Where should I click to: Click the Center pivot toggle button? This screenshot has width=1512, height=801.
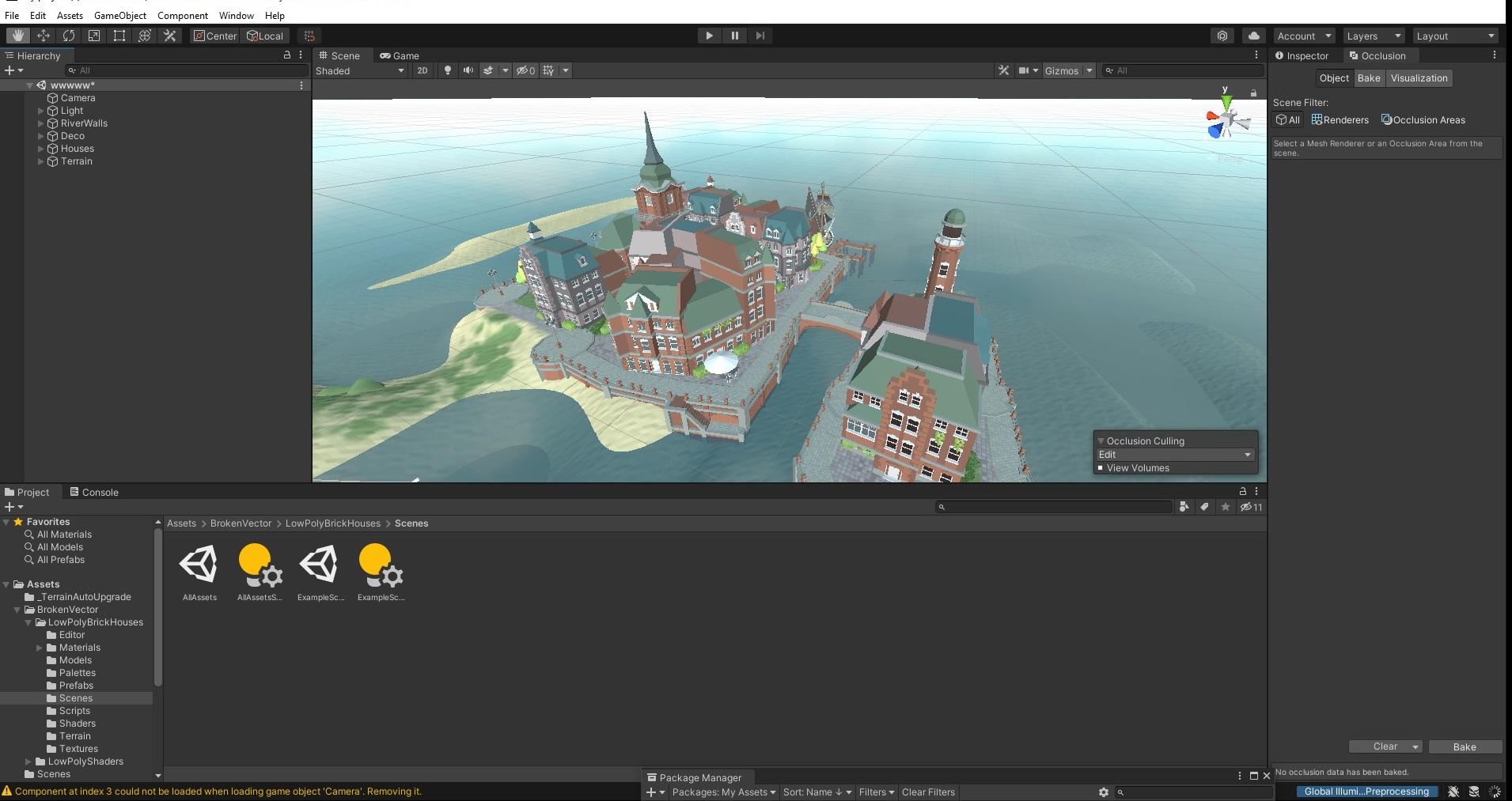215,36
